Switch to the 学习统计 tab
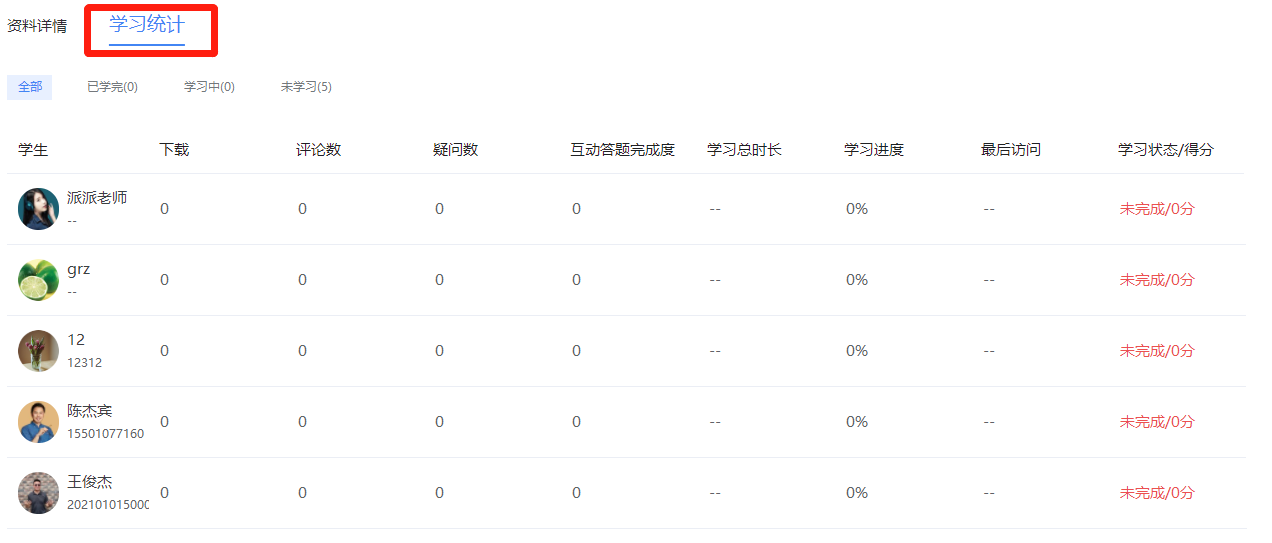Viewport: 1272px width, 543px height. pos(147,25)
